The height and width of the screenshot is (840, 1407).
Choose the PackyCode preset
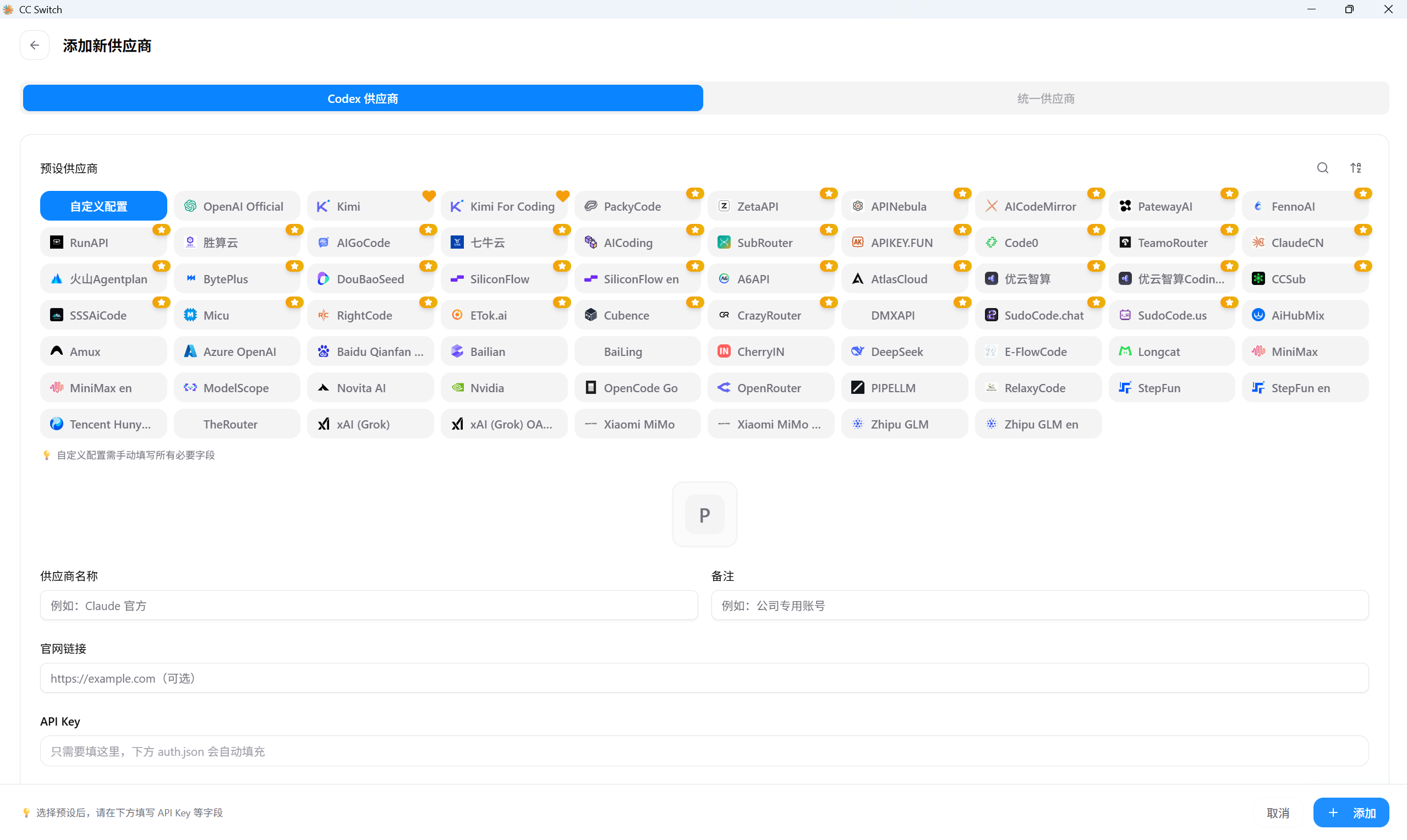(x=638, y=206)
